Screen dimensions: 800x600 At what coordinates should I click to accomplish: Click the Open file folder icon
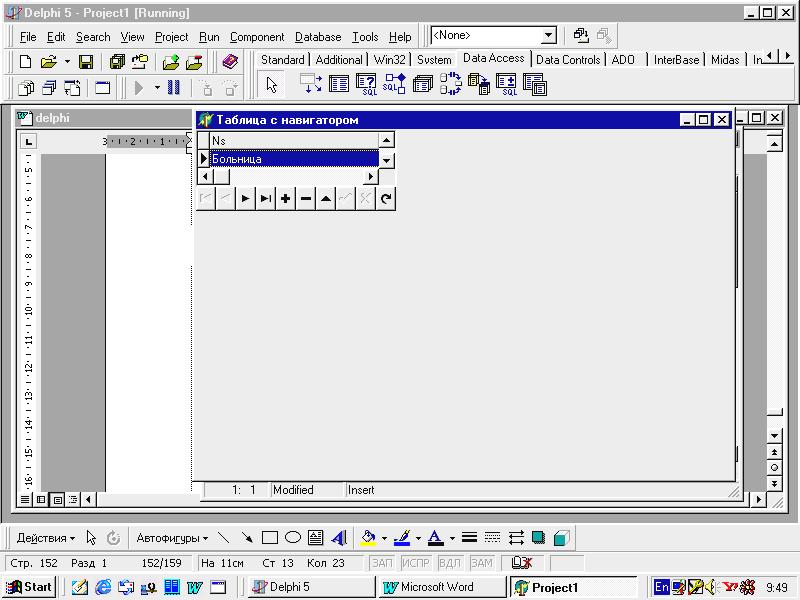pyautogui.click(x=49, y=62)
